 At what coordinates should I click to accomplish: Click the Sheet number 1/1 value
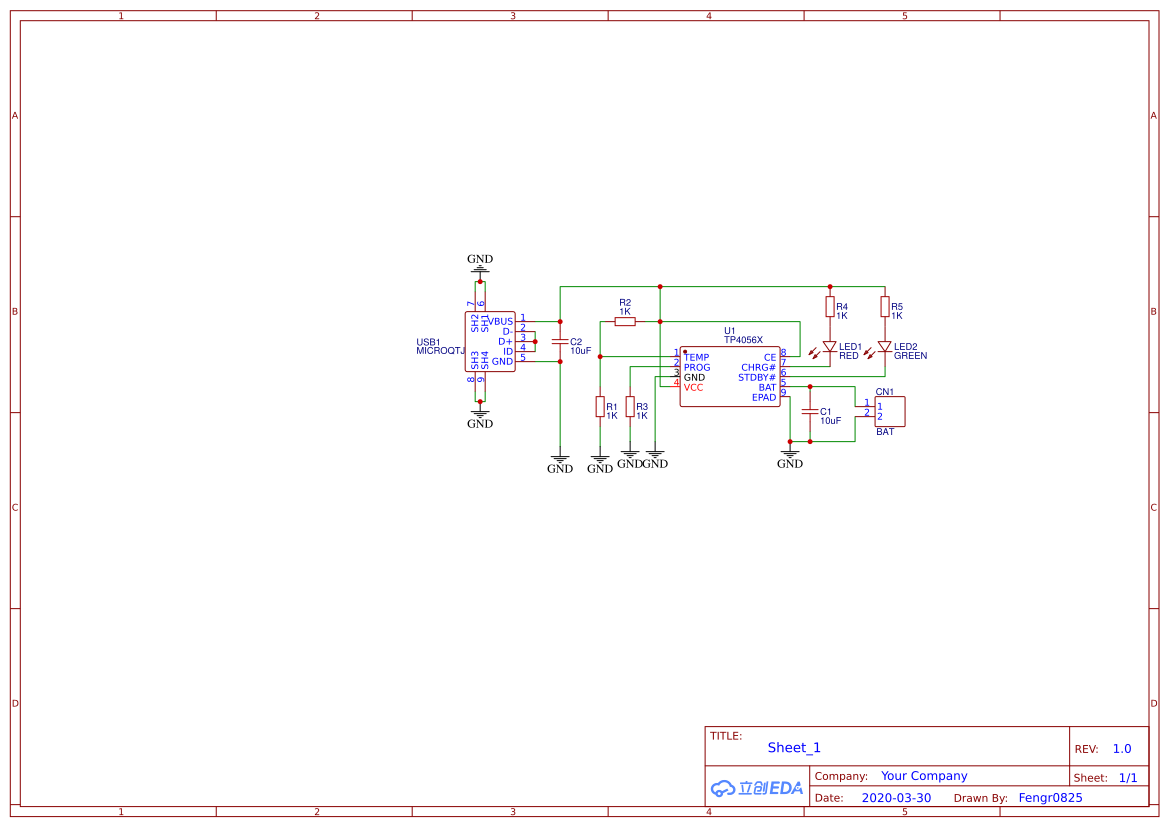pyautogui.click(x=1127, y=777)
